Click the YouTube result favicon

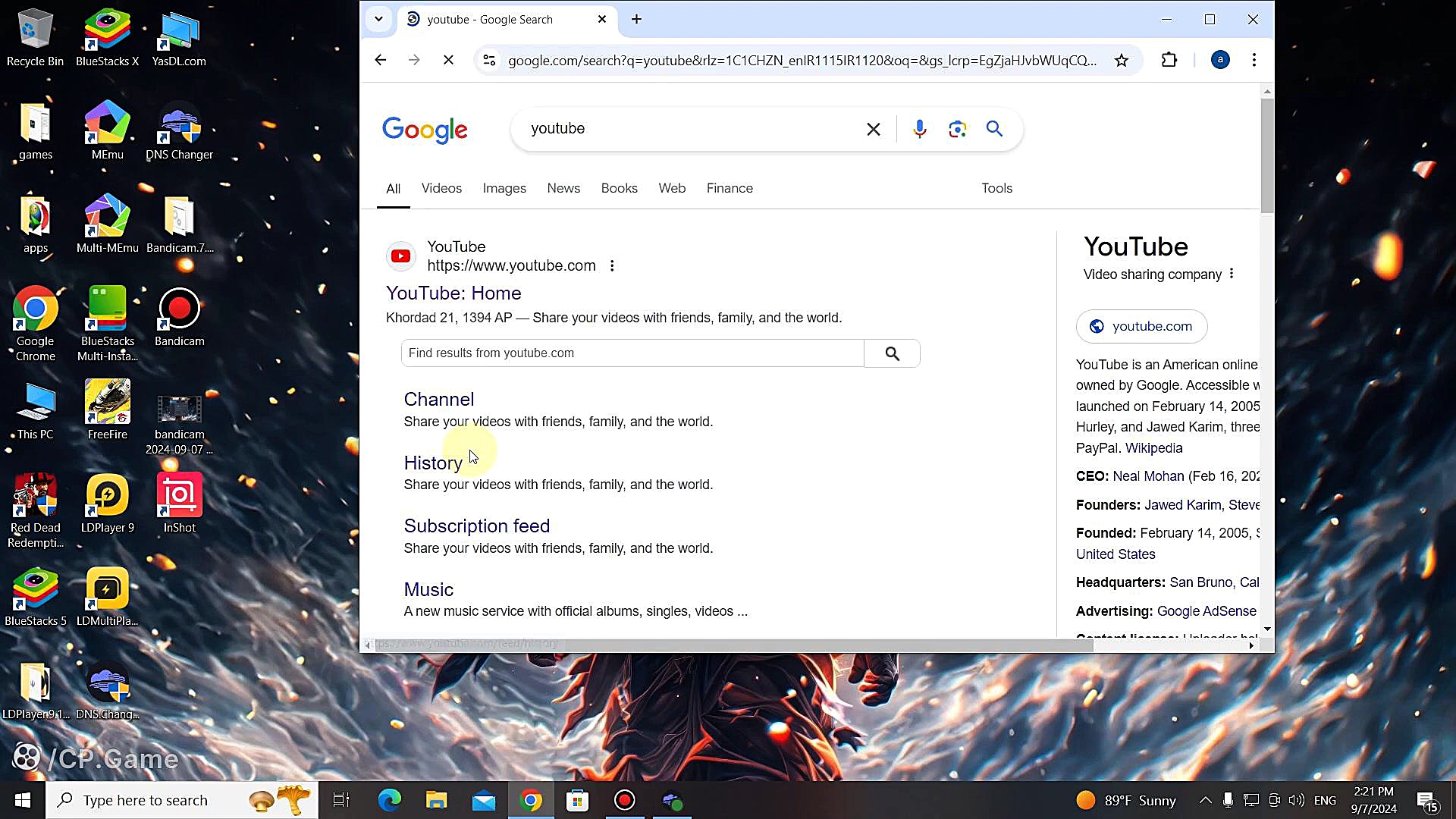tap(400, 256)
